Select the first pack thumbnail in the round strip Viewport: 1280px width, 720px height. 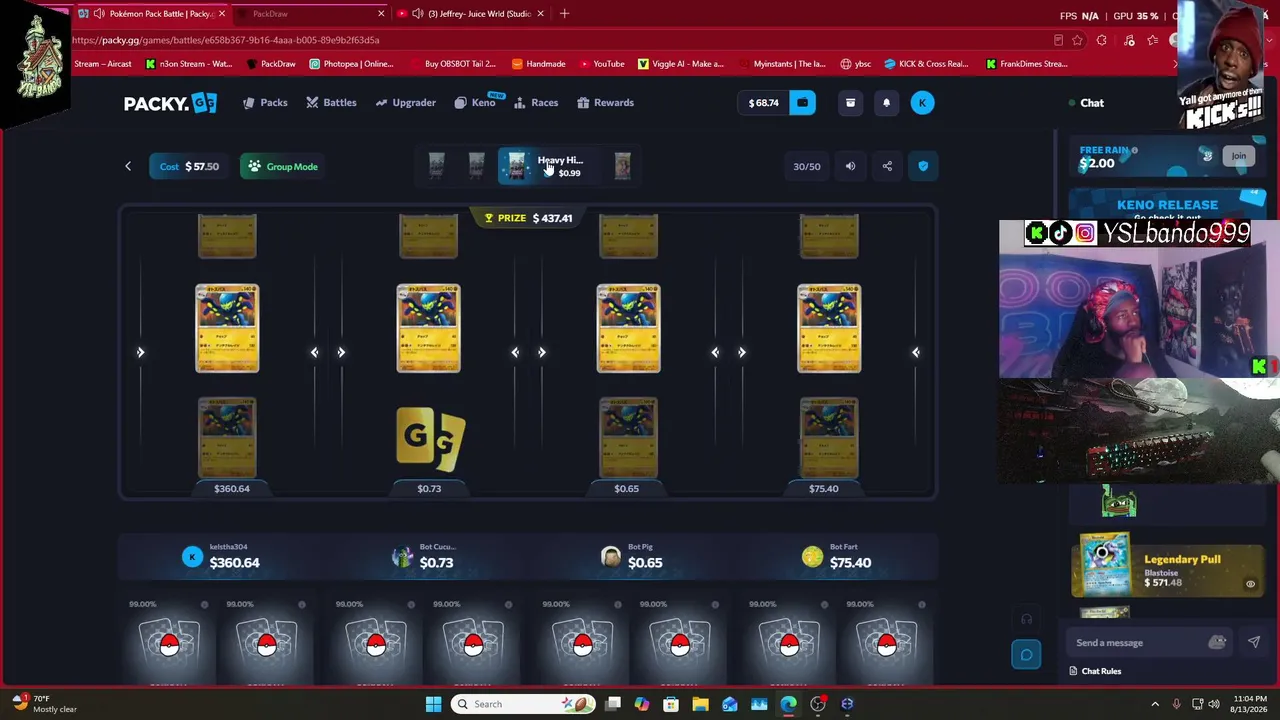(x=437, y=166)
